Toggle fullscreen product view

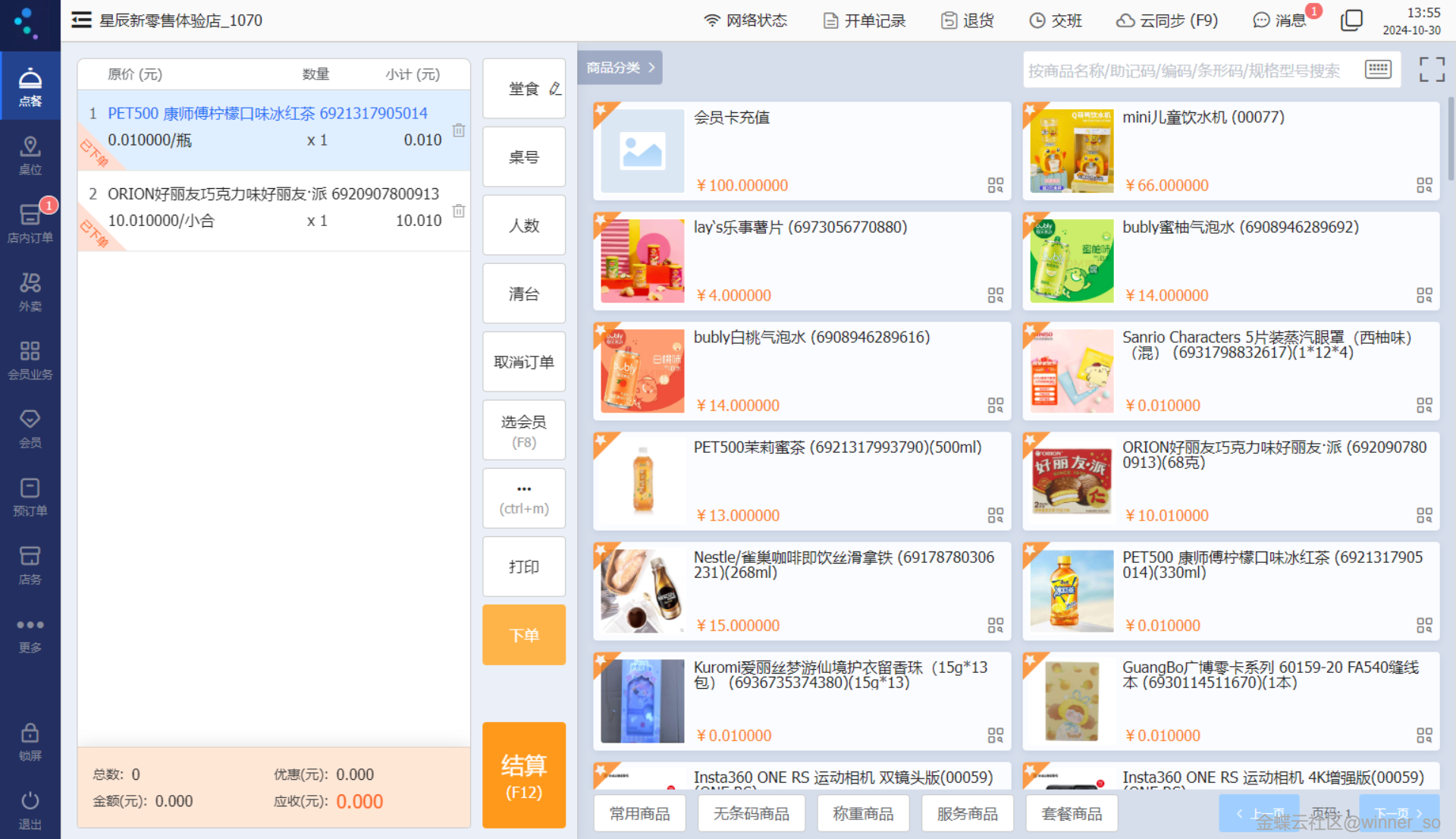(x=1432, y=70)
